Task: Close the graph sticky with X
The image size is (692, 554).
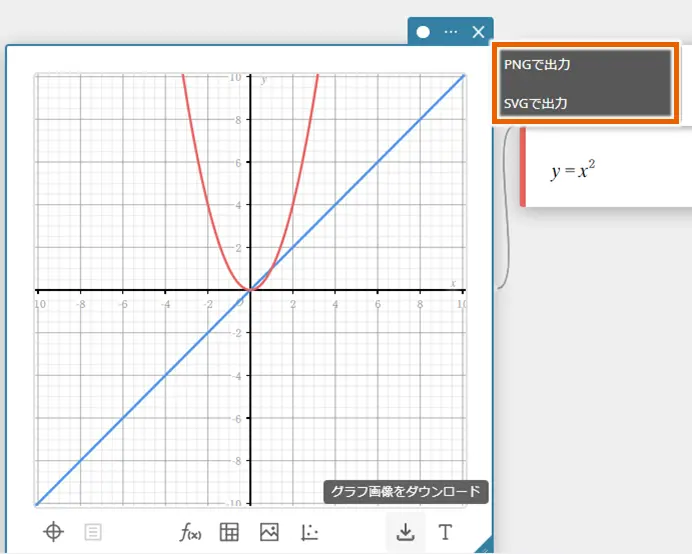Action: (x=478, y=32)
